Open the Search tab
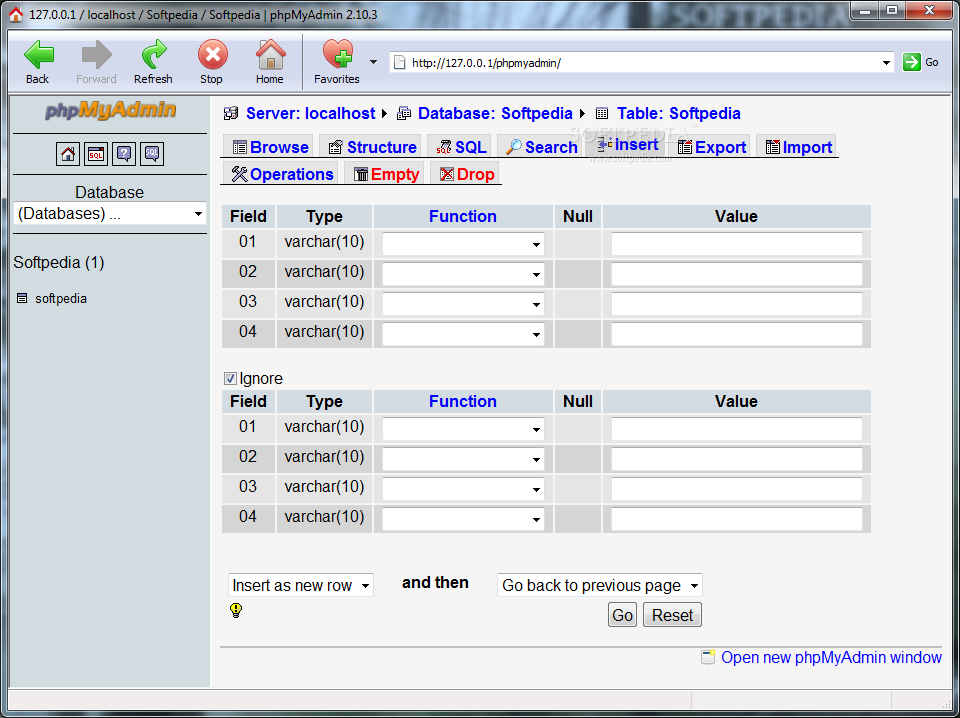Screen dimensions: 960x718 [541, 147]
